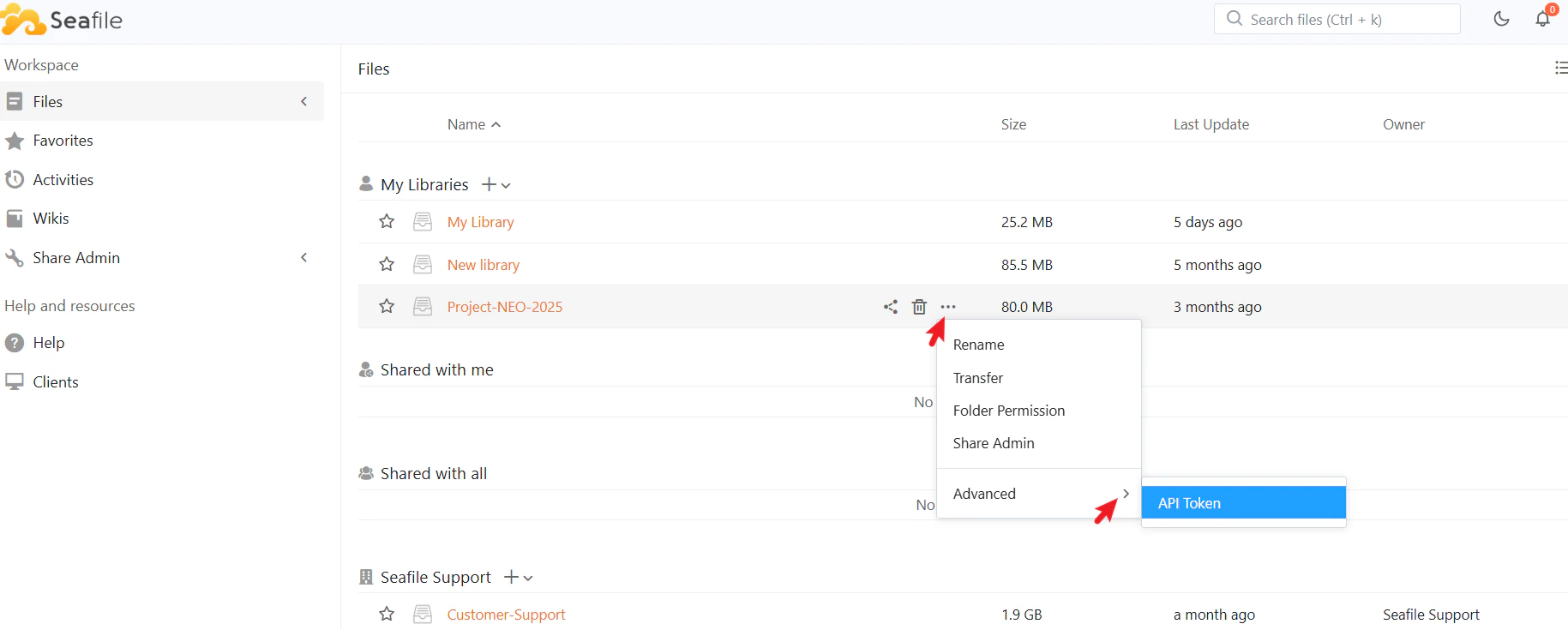This screenshot has width=1568, height=630.
Task: Open the My Library link
Action: click(481, 222)
